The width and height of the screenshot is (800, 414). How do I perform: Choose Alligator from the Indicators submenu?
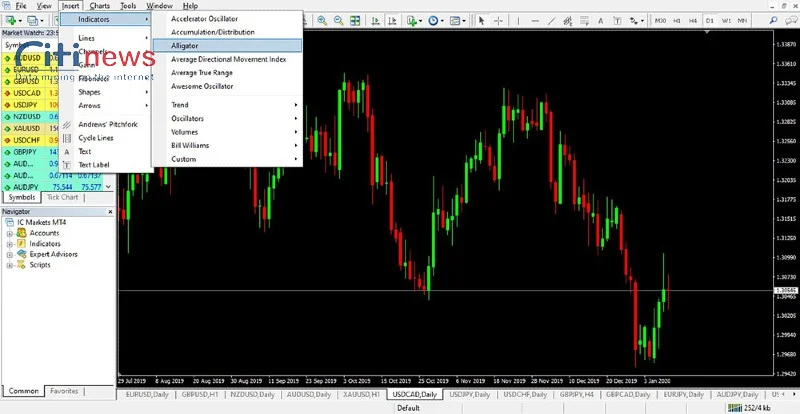[x=227, y=45]
